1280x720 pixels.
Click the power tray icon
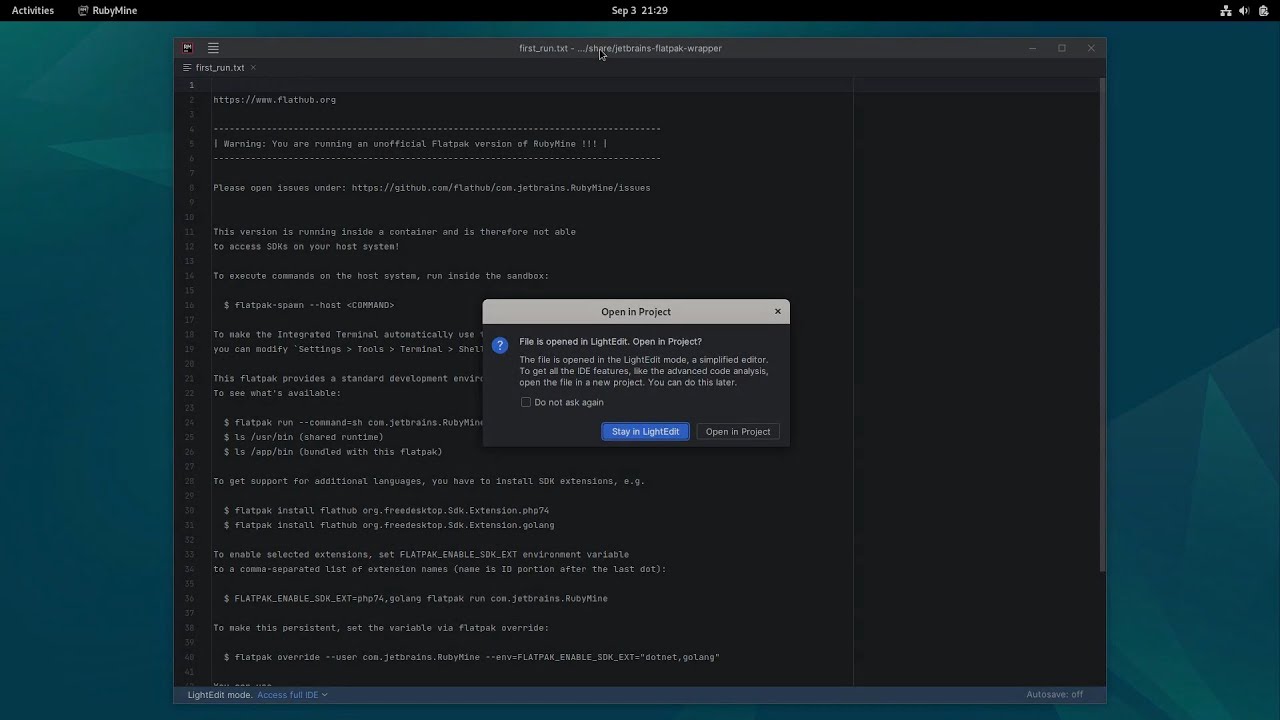[x=1263, y=10]
